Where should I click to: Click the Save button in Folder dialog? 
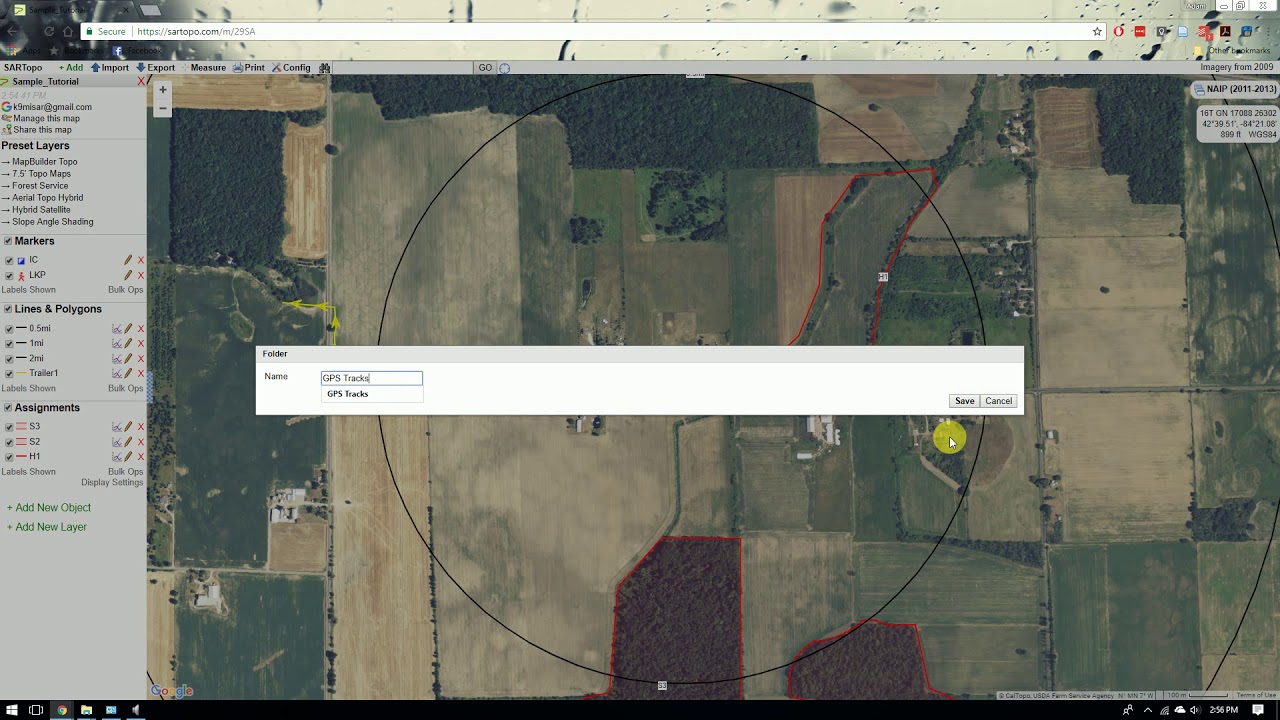pos(964,401)
